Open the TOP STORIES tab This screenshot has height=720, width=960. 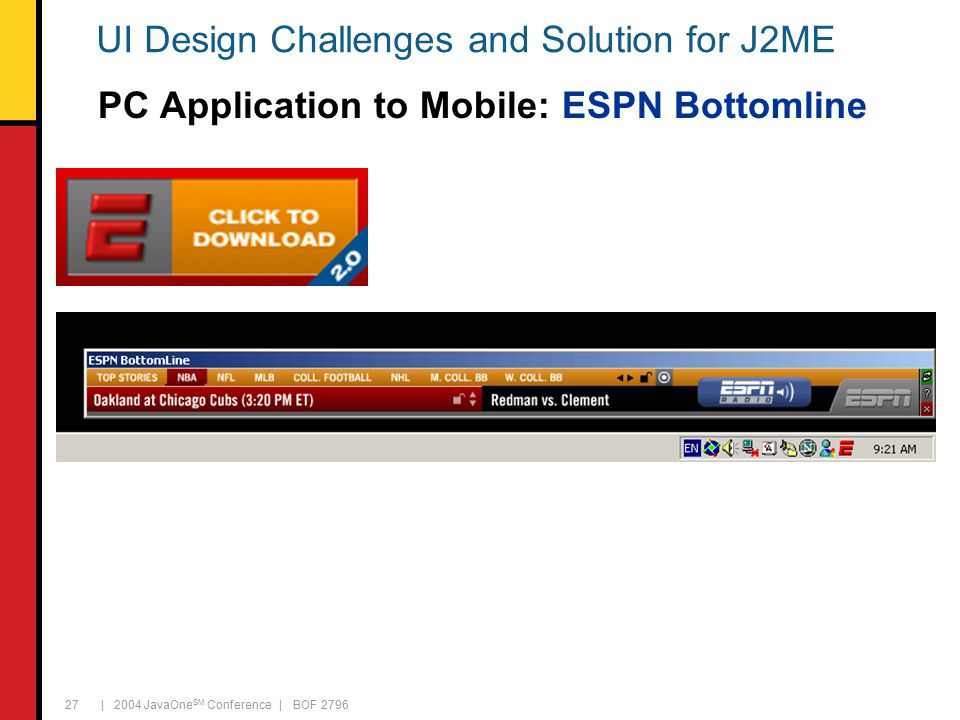[x=127, y=378]
